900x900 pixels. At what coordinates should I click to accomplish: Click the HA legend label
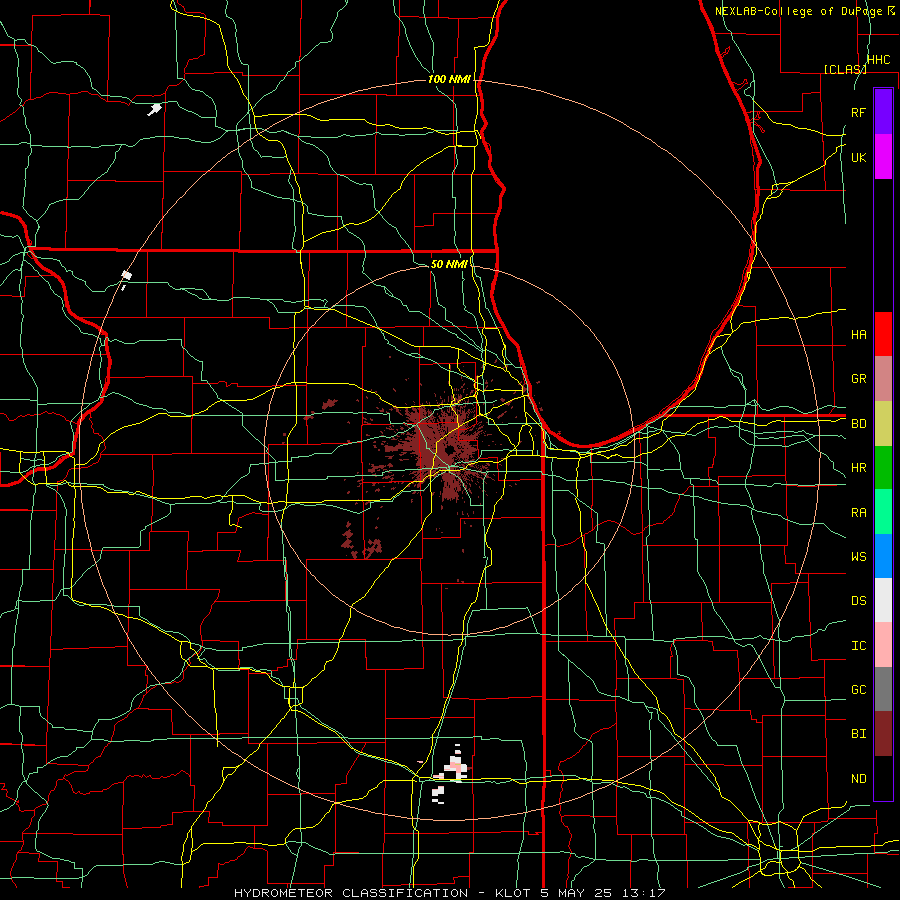point(858,335)
